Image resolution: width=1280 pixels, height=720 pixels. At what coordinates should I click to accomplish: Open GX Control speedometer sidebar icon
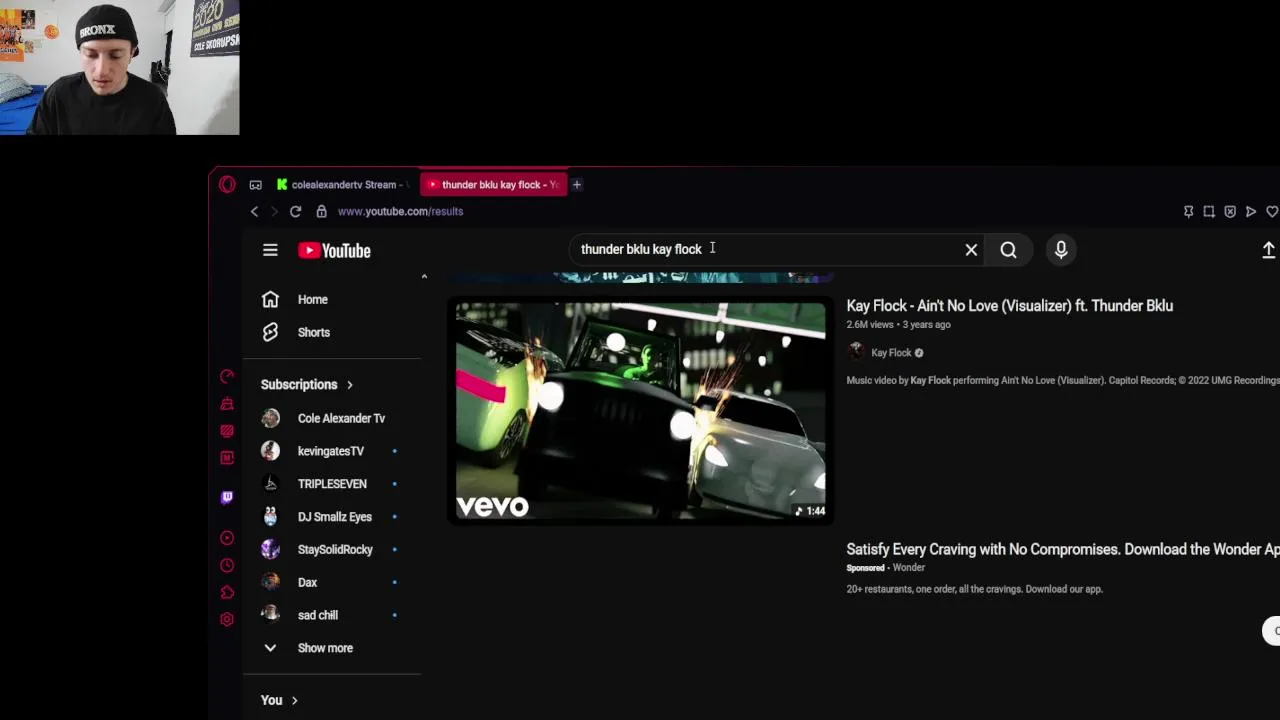227,376
